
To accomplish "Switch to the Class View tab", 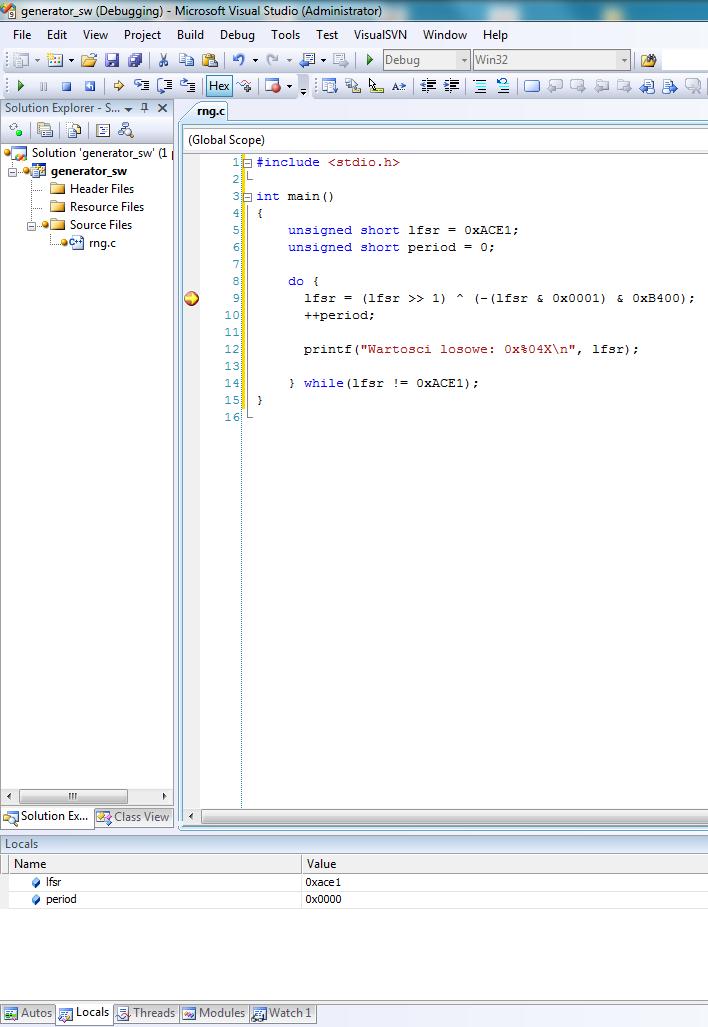I will (x=133, y=817).
